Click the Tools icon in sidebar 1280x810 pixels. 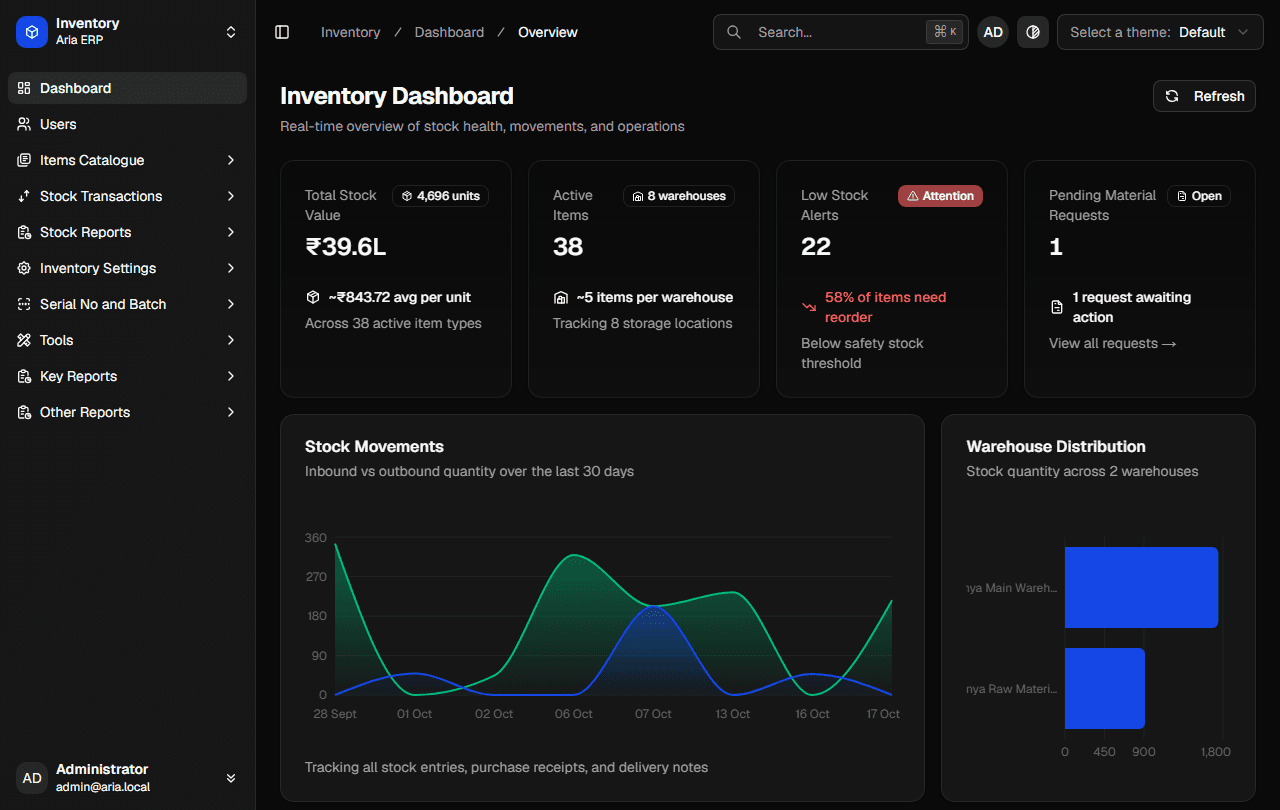[x=24, y=340]
